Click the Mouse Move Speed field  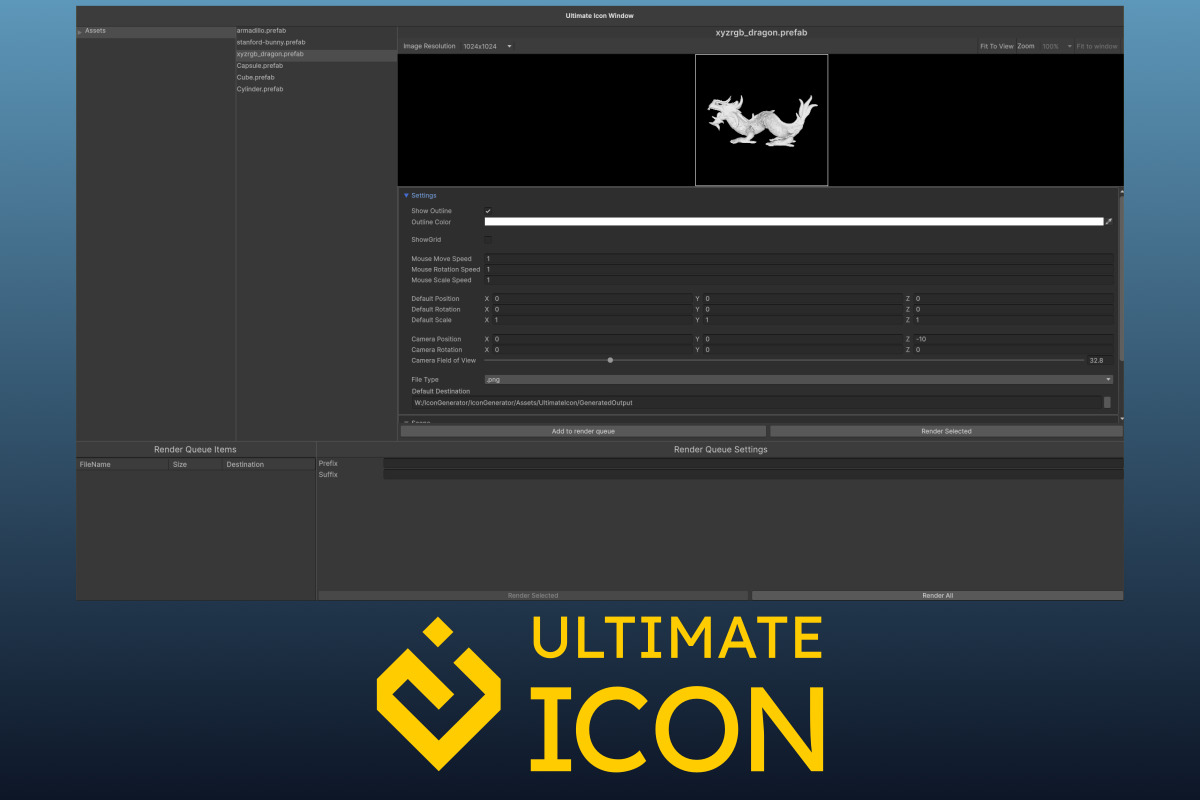click(798, 259)
